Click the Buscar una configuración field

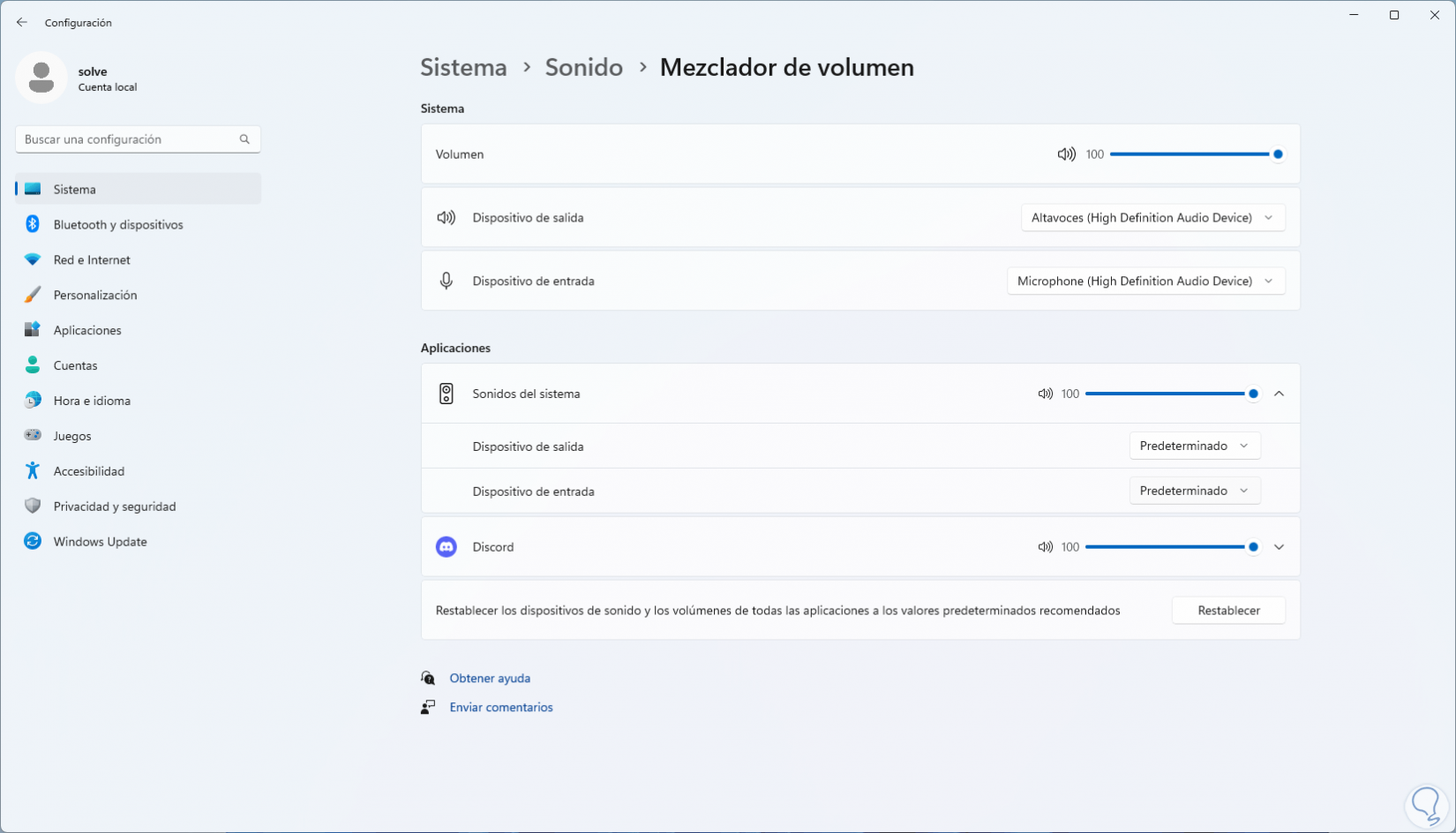click(128, 139)
